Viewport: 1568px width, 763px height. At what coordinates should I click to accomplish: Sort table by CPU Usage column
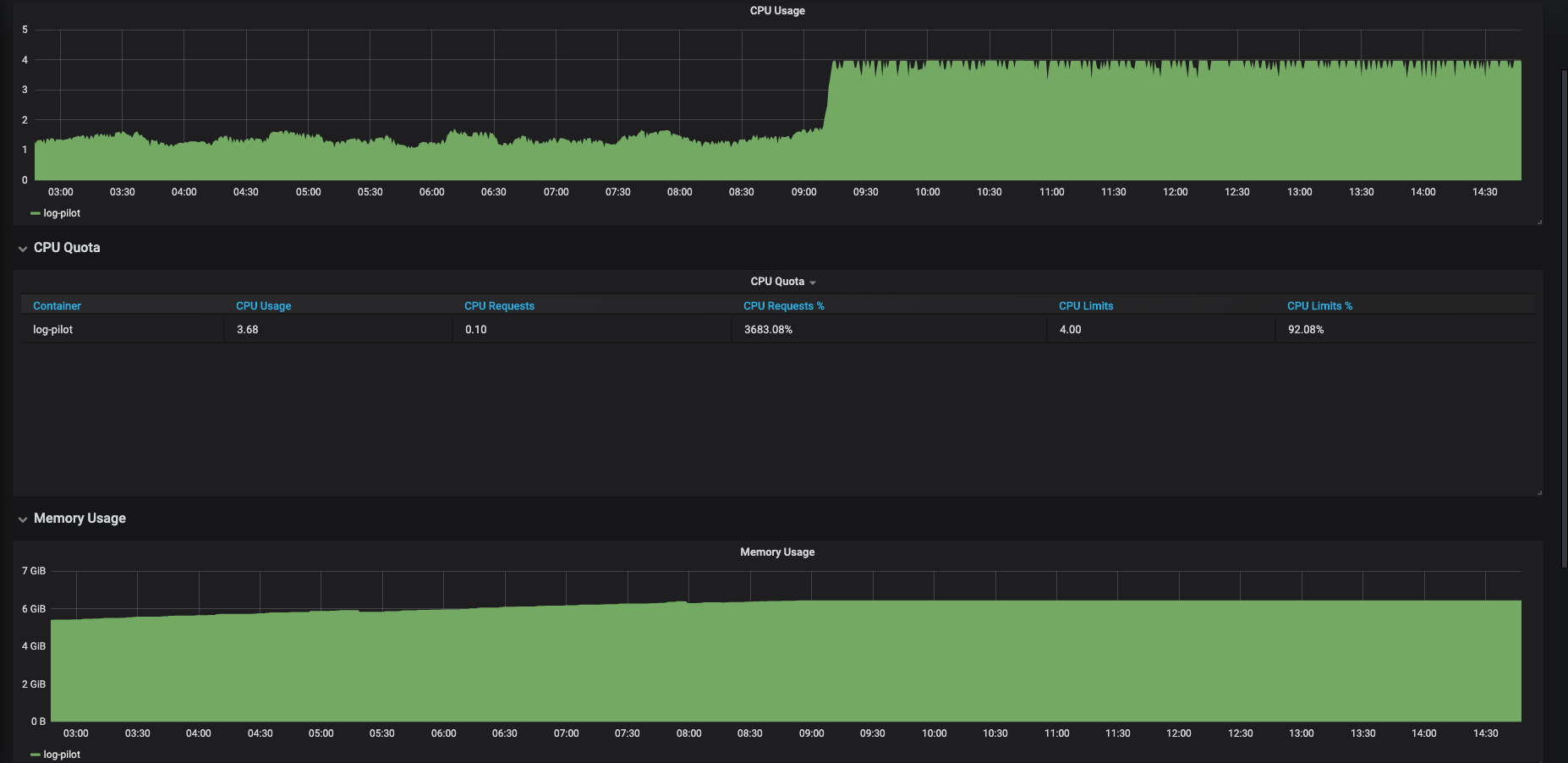[263, 305]
